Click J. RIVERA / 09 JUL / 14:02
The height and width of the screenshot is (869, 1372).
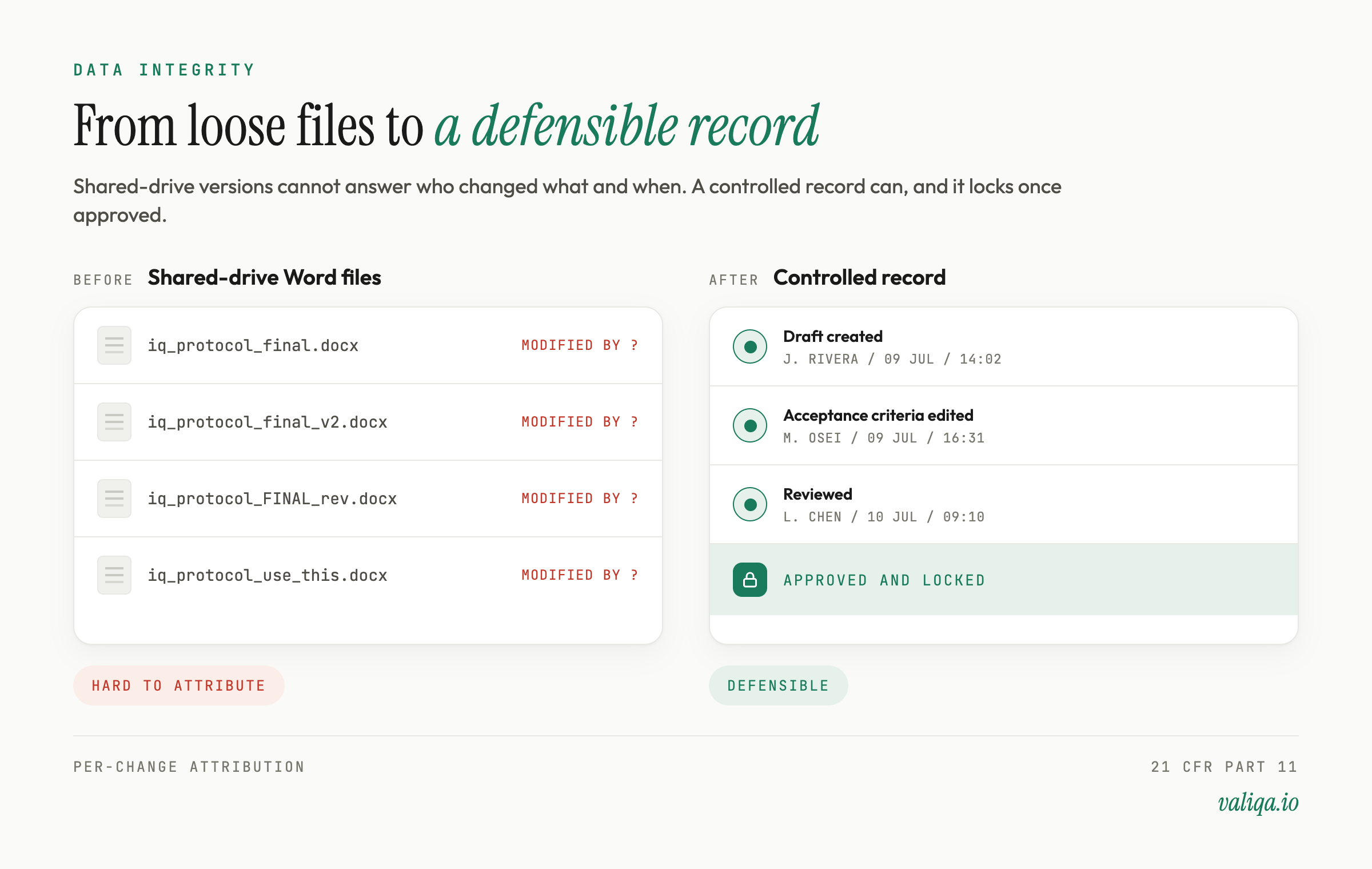tap(892, 359)
